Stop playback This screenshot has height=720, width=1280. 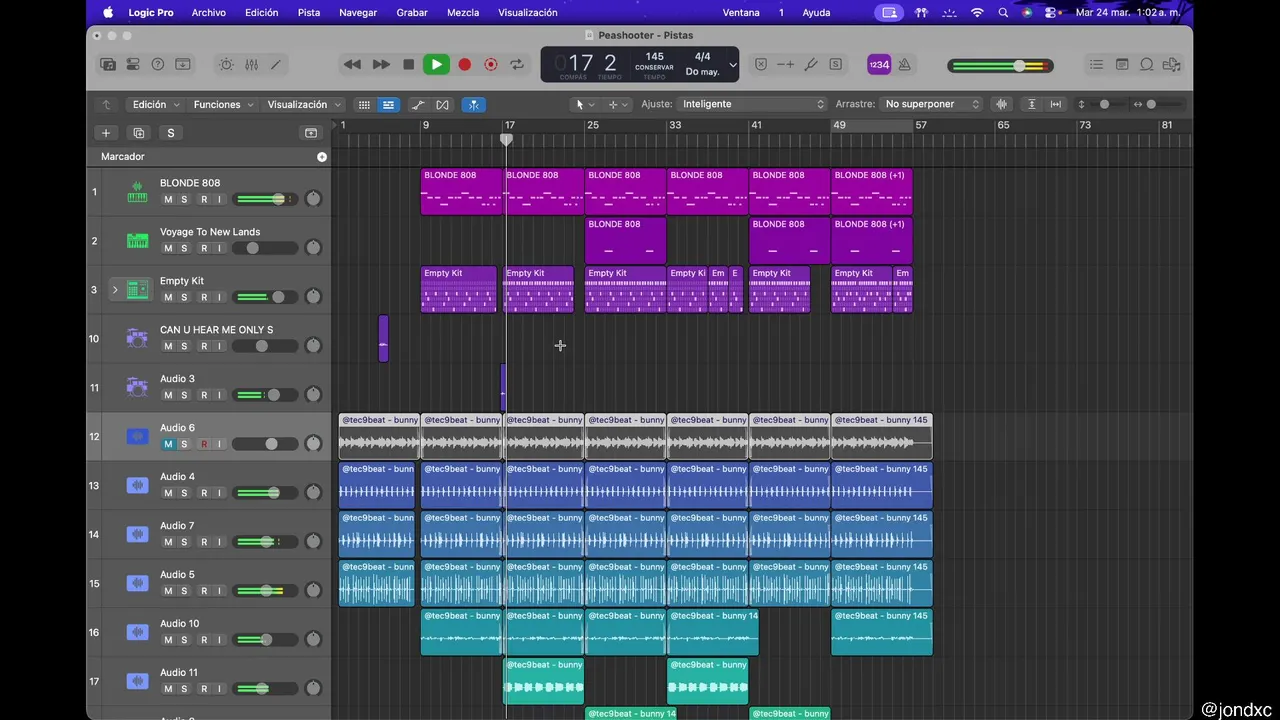(408, 64)
